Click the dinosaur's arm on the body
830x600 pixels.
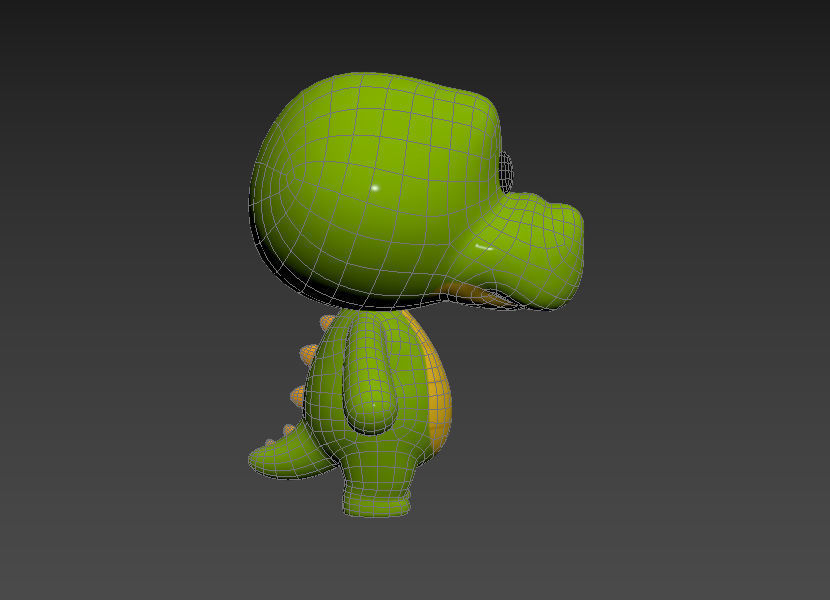tap(371, 374)
